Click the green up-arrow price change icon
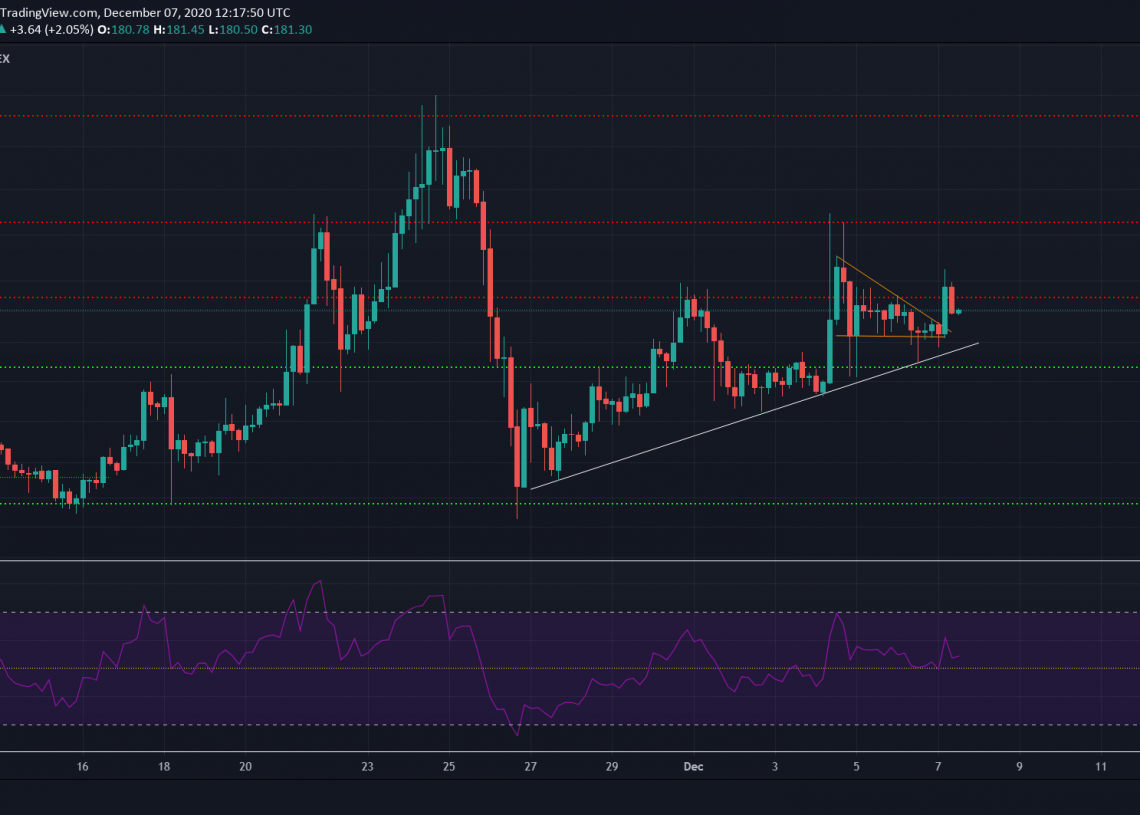The image size is (1140, 815). tap(3, 30)
